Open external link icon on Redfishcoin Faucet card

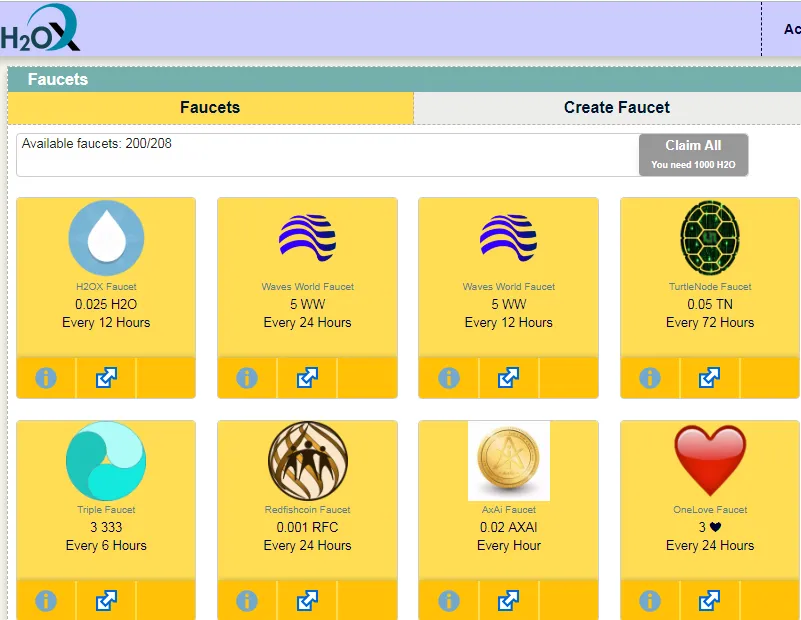pos(308,601)
